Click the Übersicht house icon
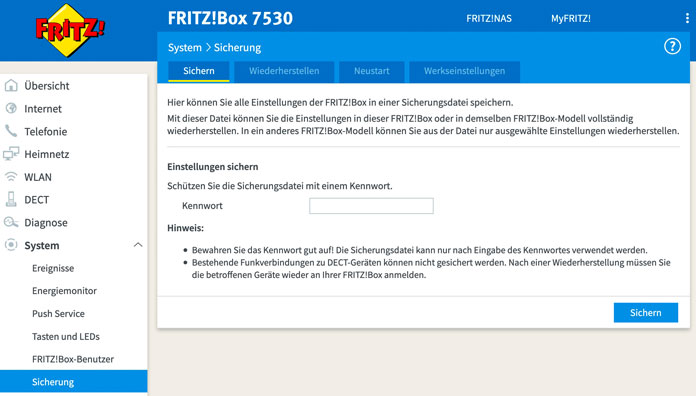The height and width of the screenshot is (396, 696). 11,85
